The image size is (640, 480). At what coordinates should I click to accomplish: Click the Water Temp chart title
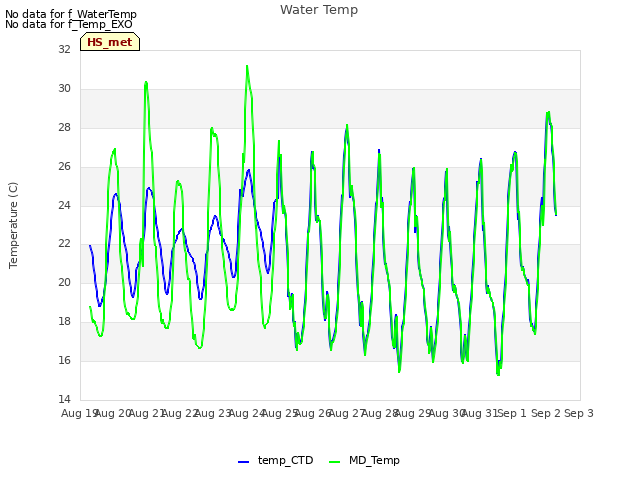pyautogui.click(x=319, y=9)
